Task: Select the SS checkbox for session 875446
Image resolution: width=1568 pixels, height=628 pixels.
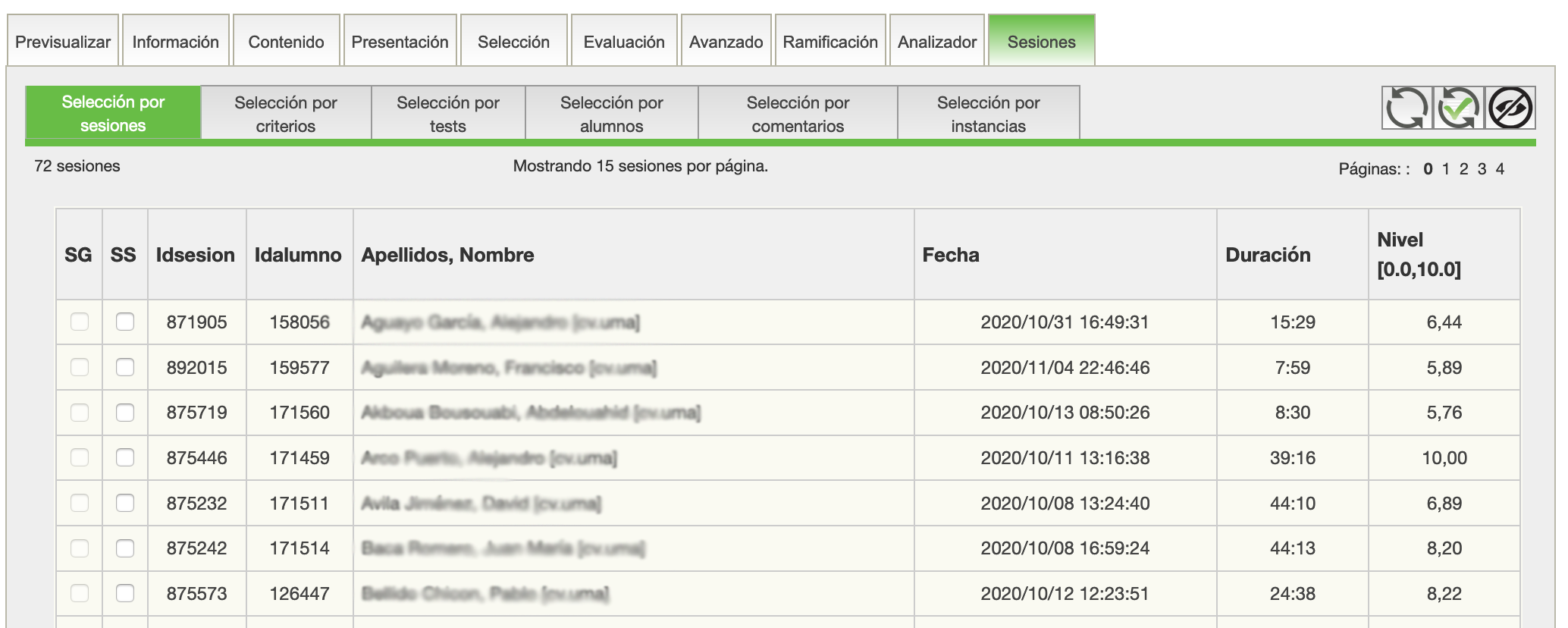Action: pos(125,457)
